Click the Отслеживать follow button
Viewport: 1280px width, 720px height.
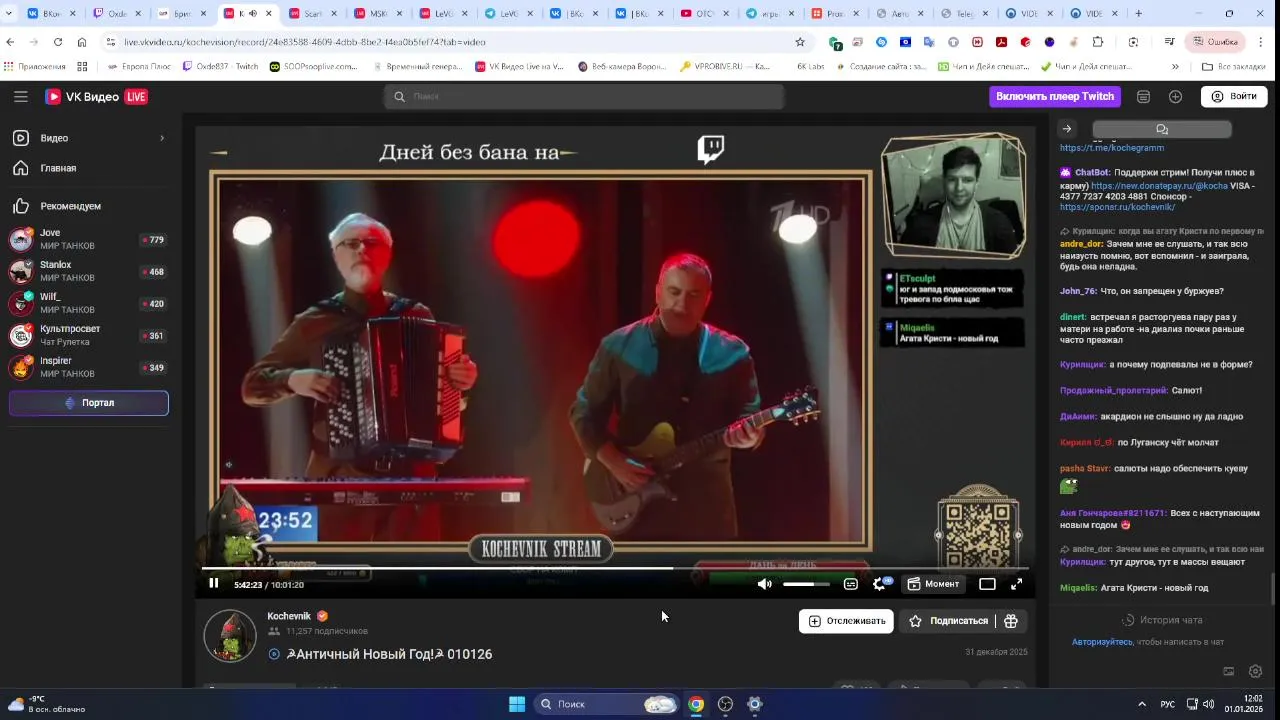tap(846, 621)
